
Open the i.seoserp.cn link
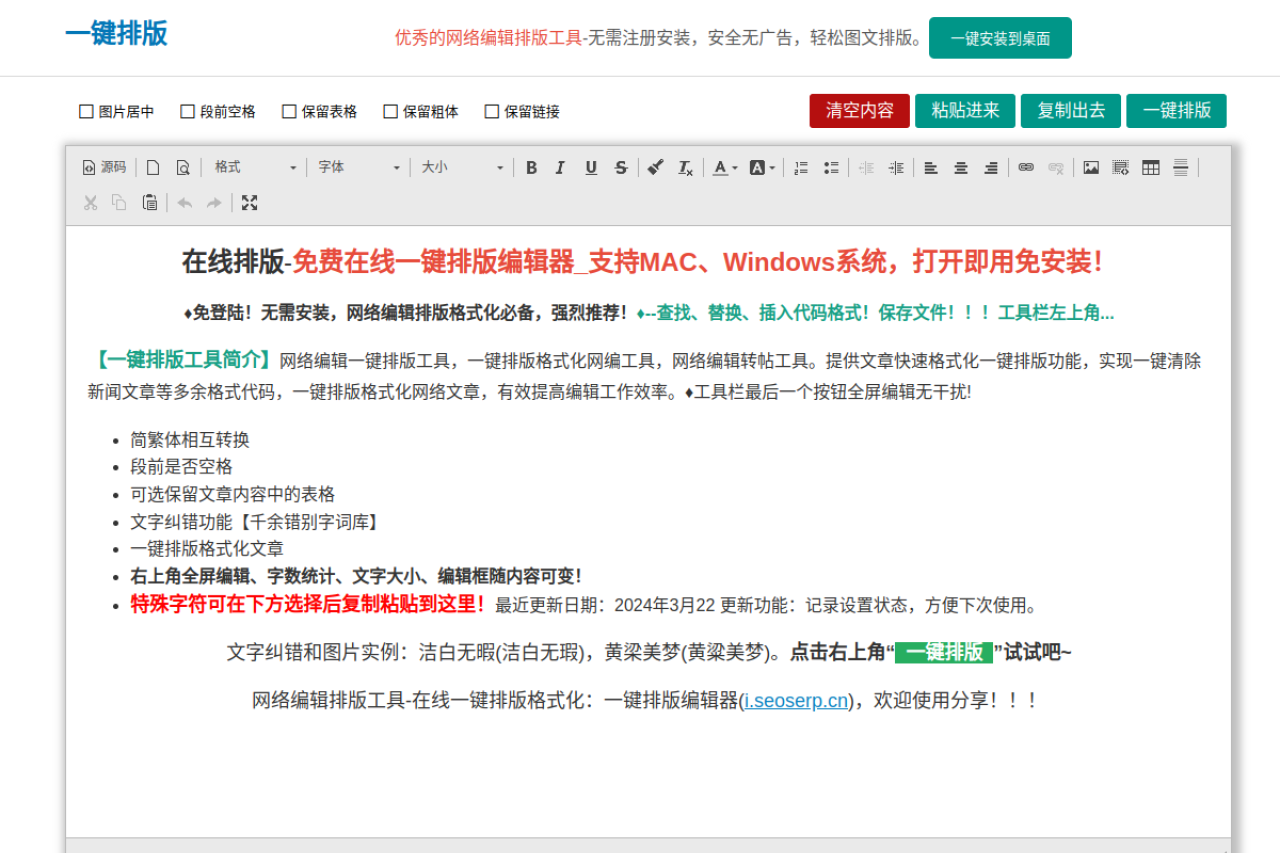[x=796, y=700]
